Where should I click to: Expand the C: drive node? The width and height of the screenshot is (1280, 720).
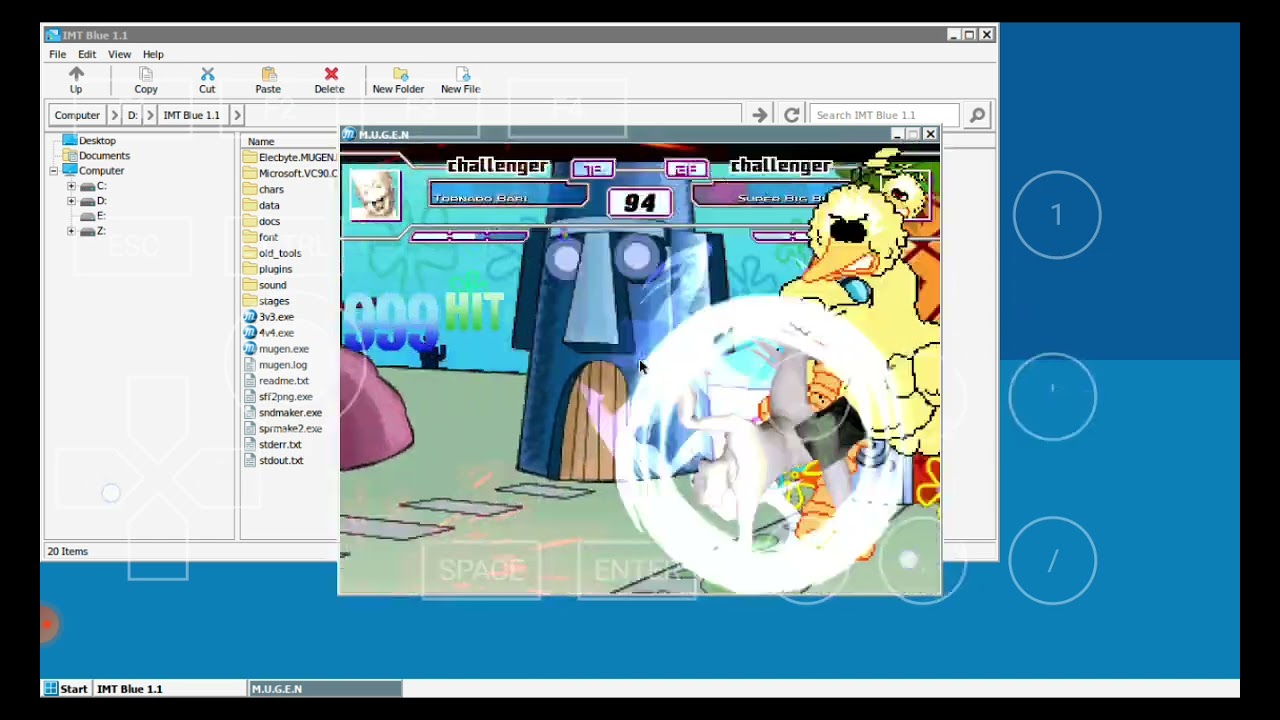click(x=71, y=186)
